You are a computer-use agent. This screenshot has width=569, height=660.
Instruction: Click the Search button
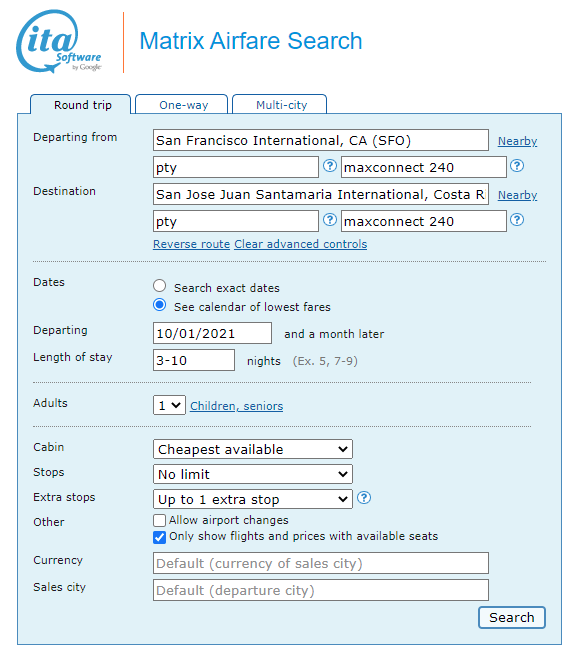(x=512, y=617)
